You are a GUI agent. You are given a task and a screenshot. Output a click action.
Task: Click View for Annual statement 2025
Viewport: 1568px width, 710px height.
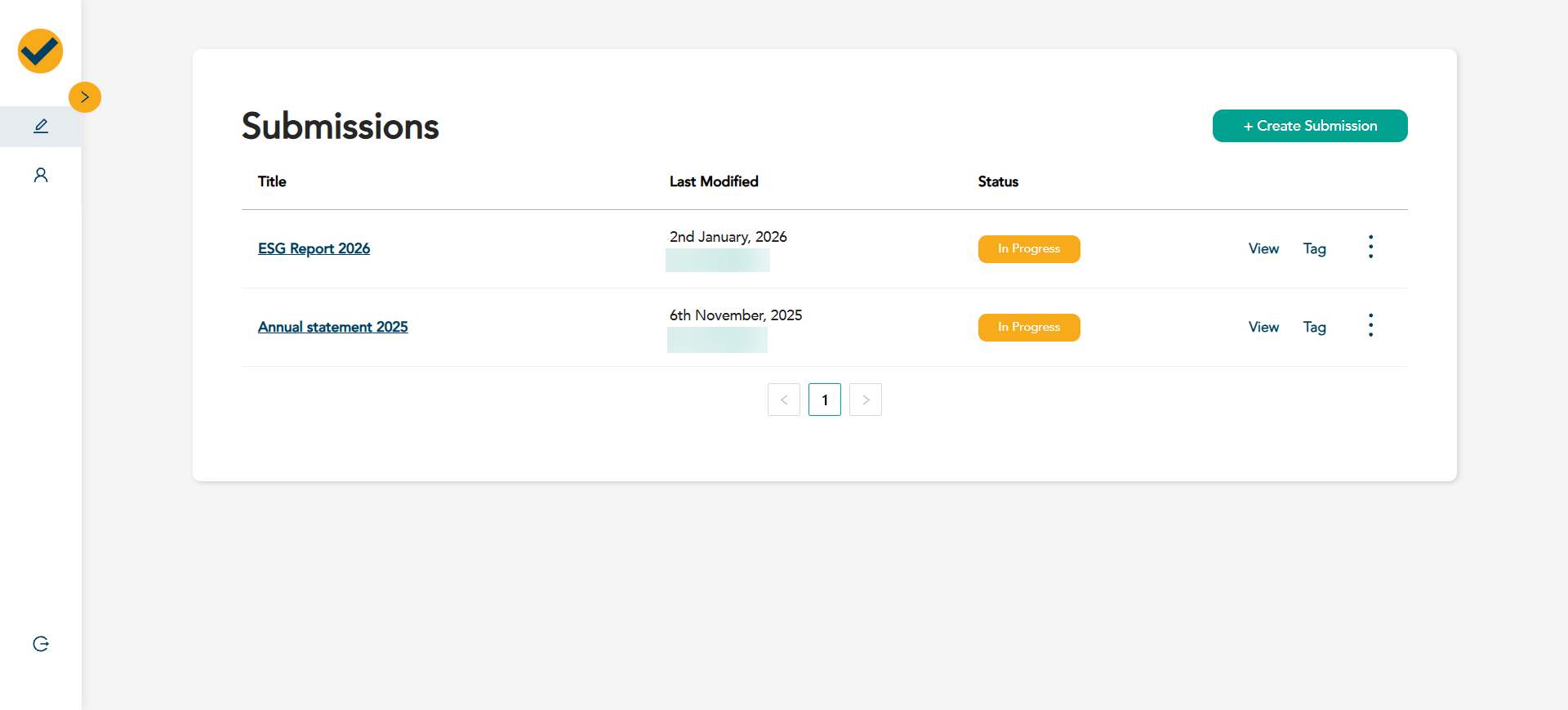click(x=1263, y=327)
